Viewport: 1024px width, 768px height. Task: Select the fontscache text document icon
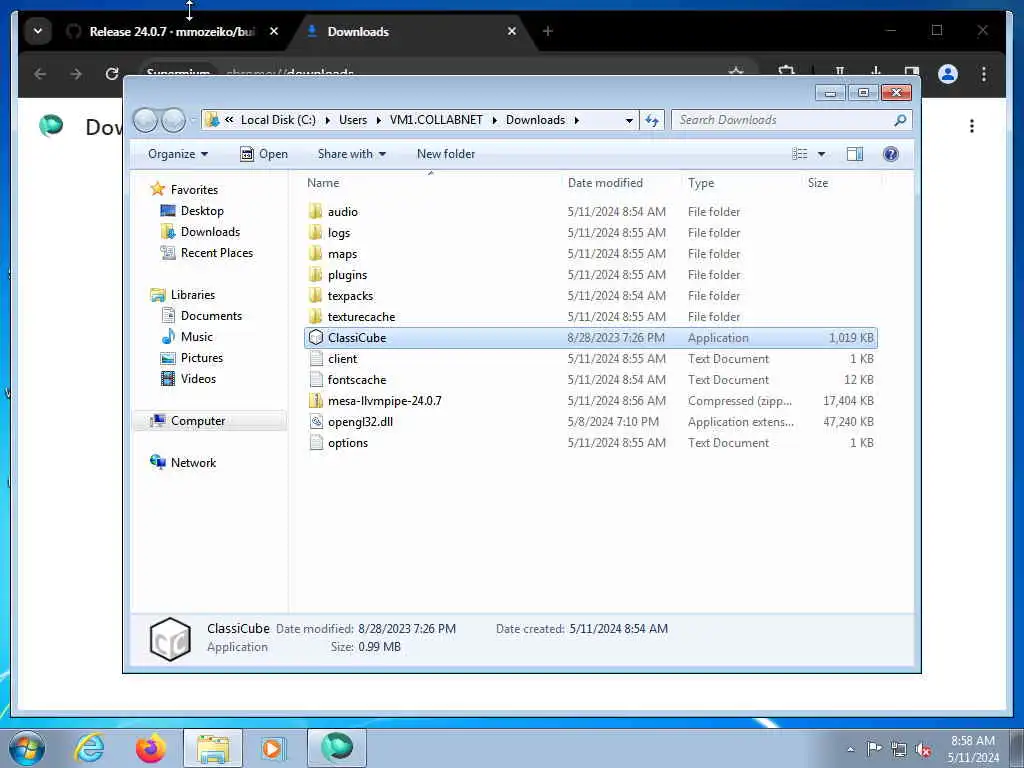pos(316,379)
